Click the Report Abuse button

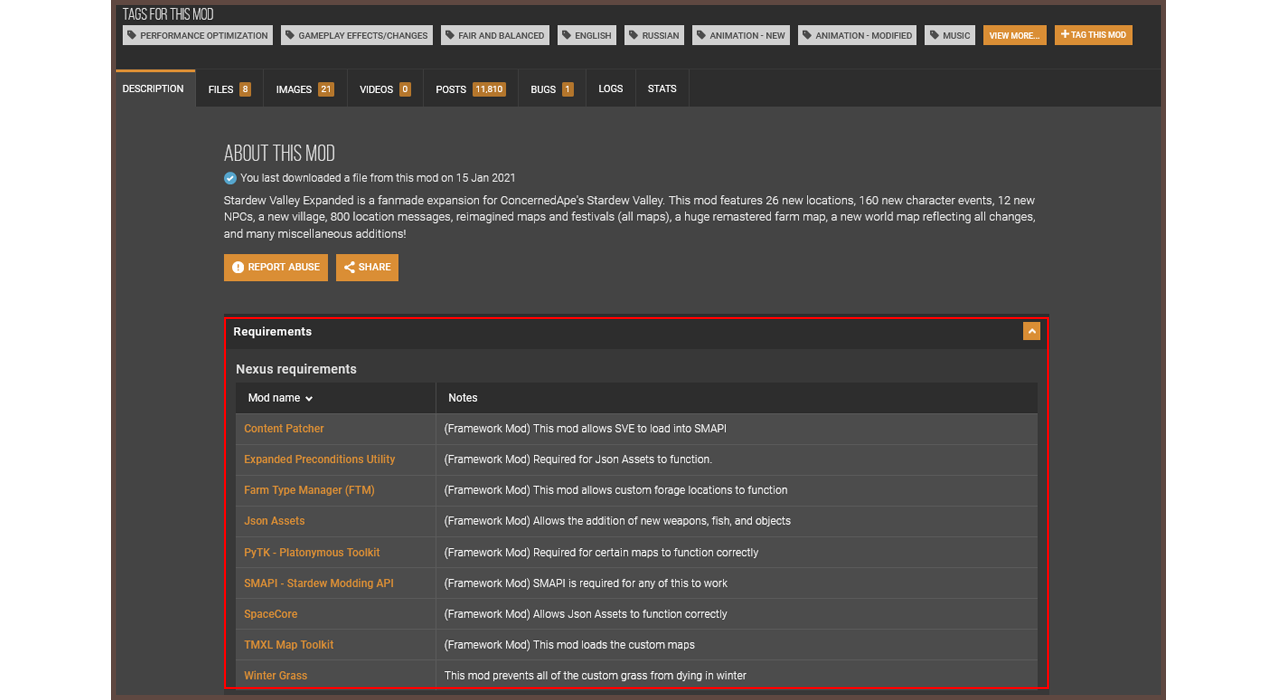[276, 267]
